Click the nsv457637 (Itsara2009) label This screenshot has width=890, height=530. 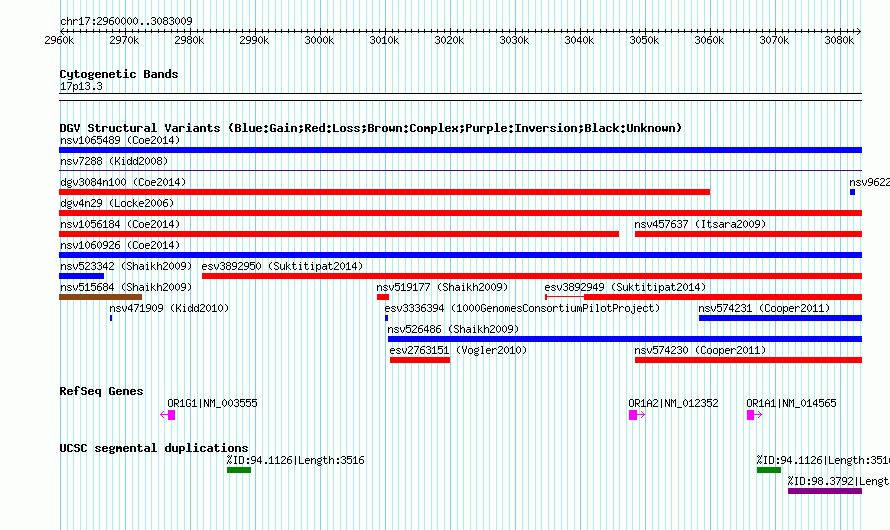tap(700, 224)
